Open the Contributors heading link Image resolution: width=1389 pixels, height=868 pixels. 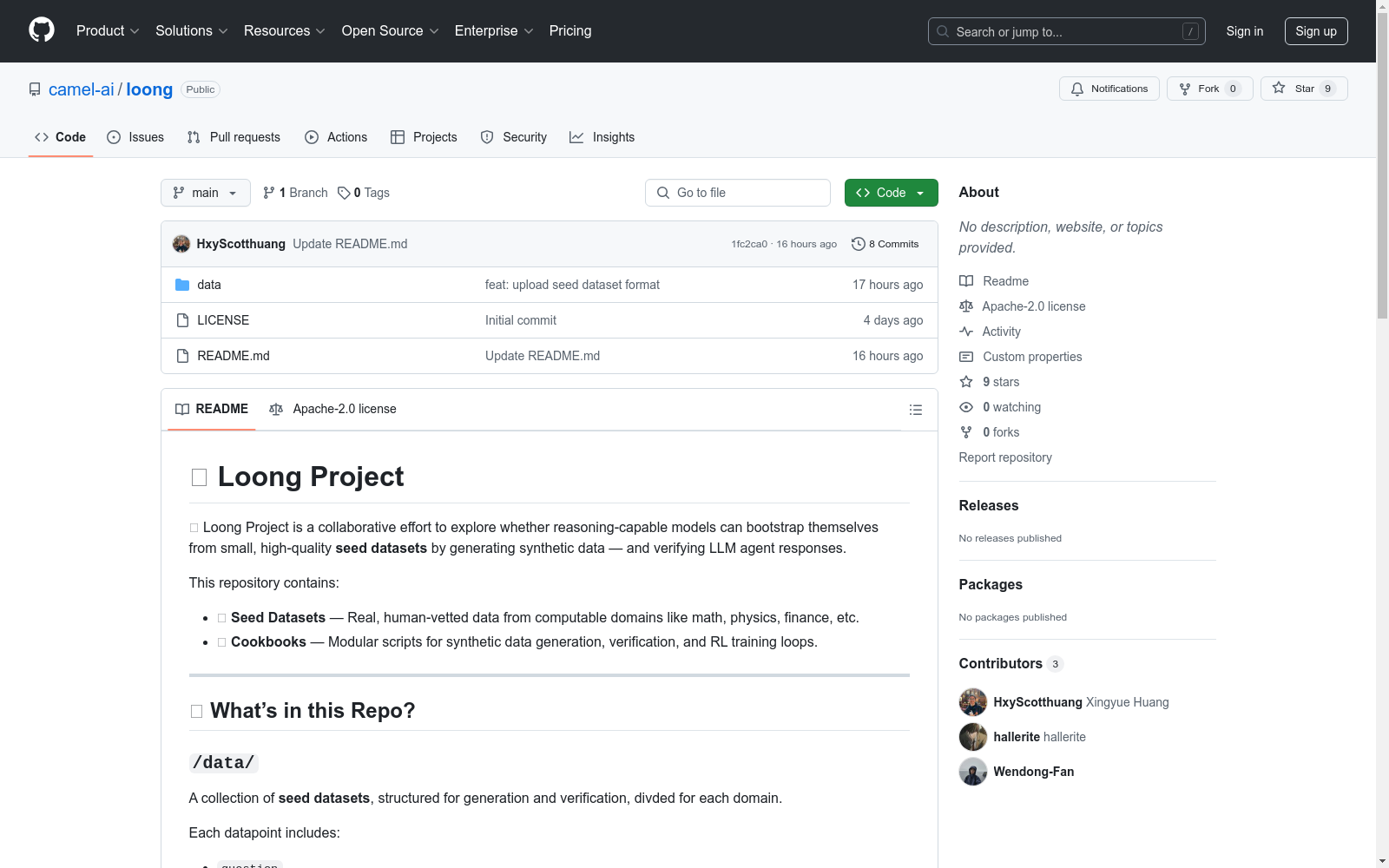pos(1011,663)
